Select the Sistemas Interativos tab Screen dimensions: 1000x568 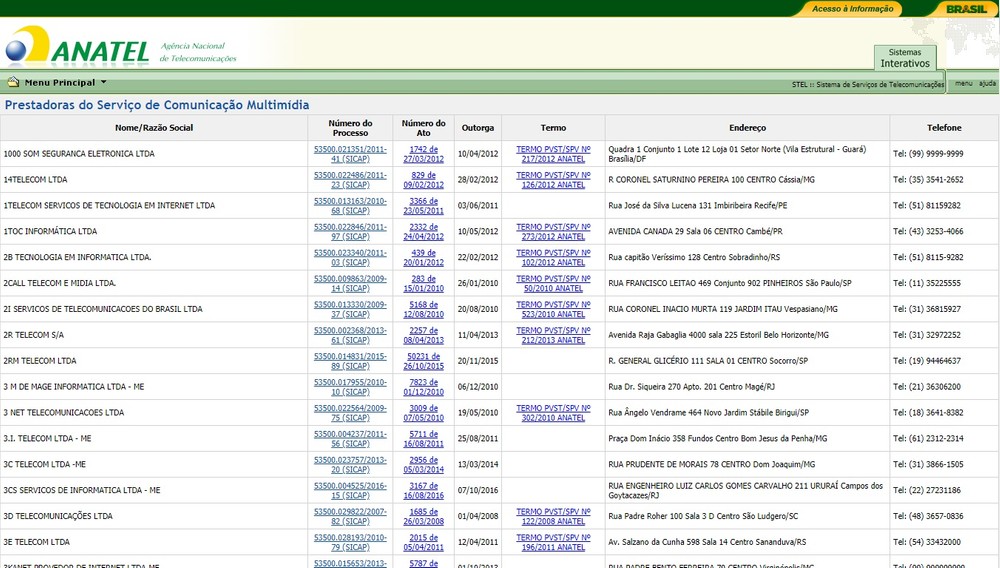coord(904,58)
